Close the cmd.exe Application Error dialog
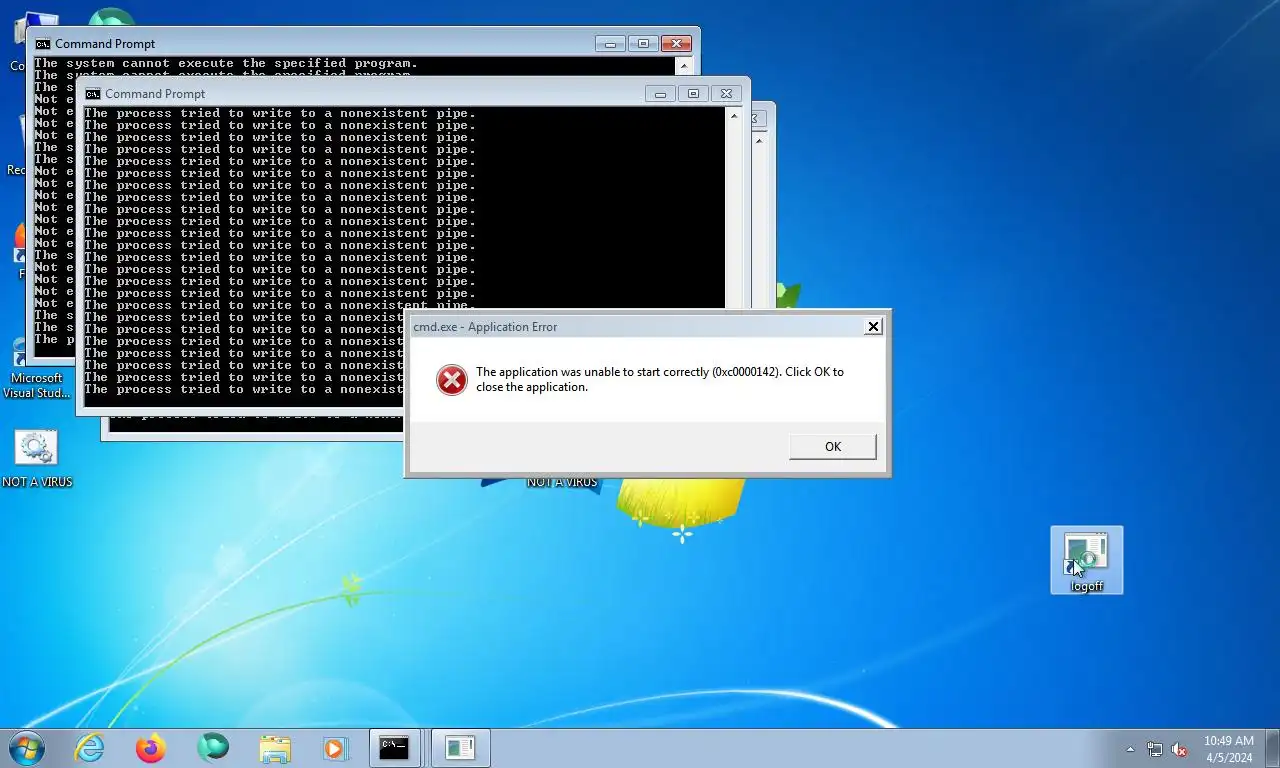The width and height of the screenshot is (1280, 768). (873, 326)
